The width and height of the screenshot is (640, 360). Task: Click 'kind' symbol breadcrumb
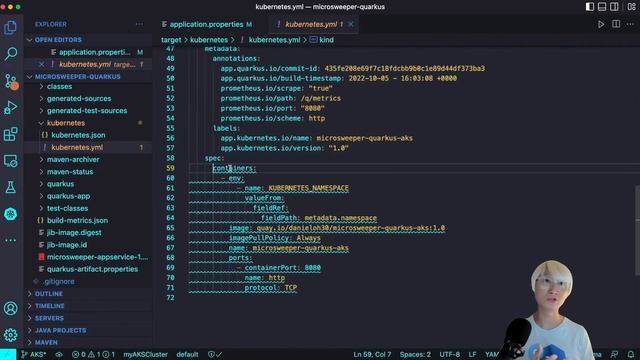click(326, 40)
